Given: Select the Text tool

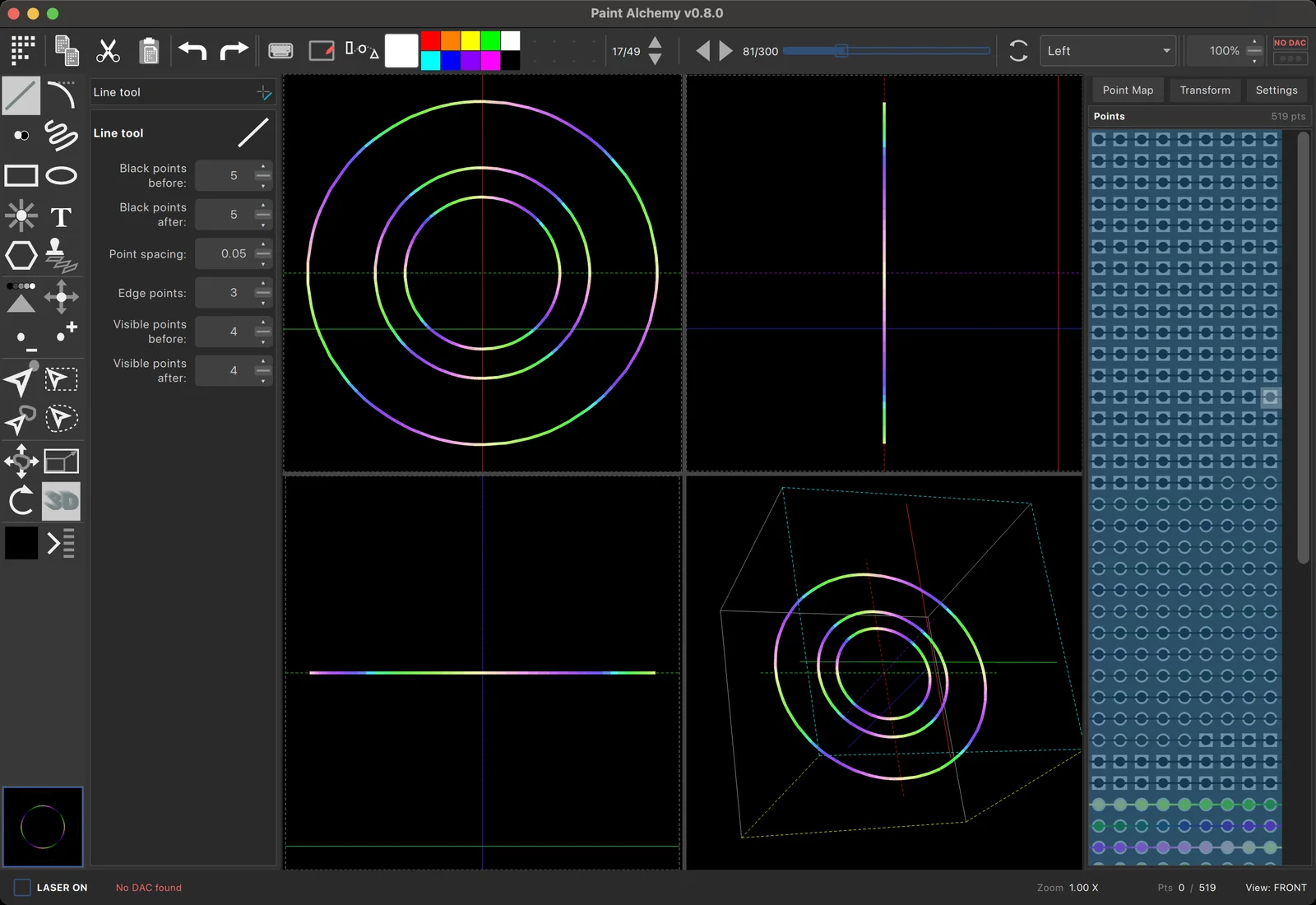Looking at the screenshot, I should [x=62, y=217].
